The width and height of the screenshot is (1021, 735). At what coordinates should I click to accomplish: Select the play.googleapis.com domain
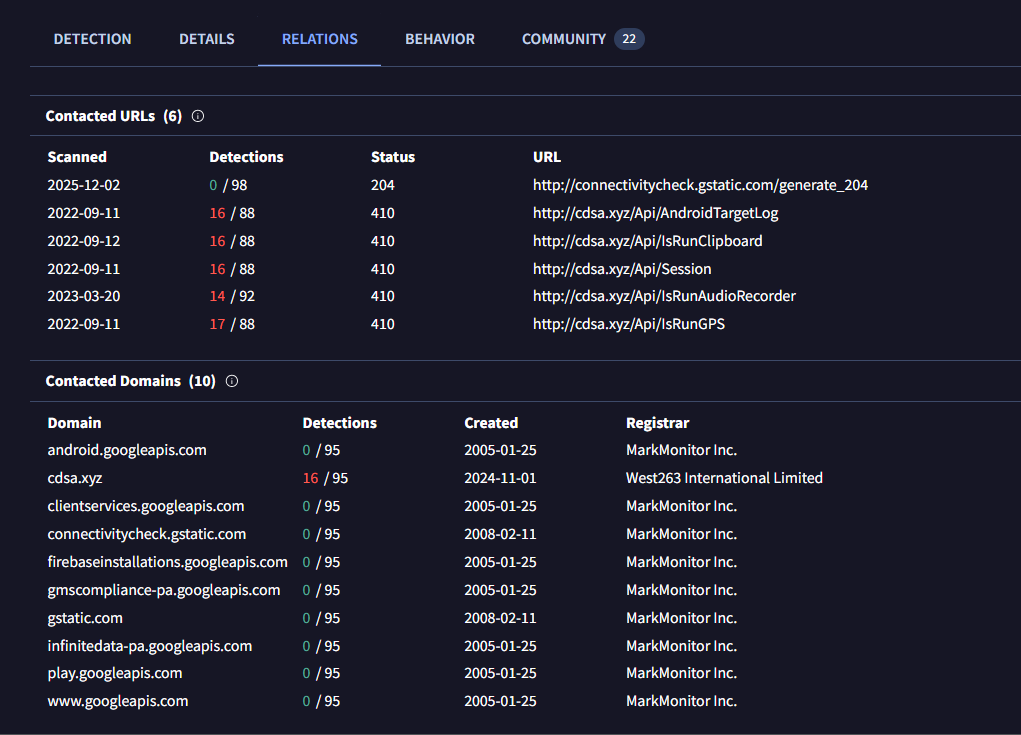point(115,673)
